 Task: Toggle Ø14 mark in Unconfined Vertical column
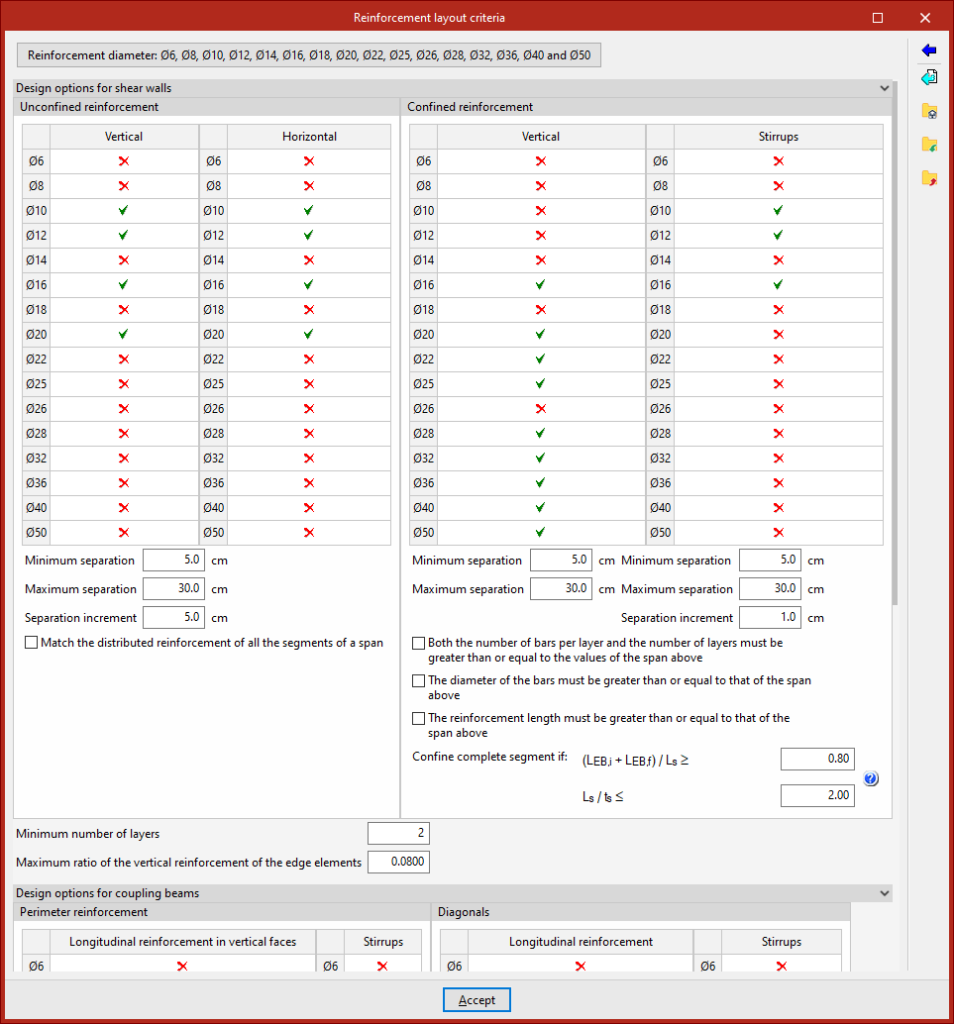tap(123, 260)
